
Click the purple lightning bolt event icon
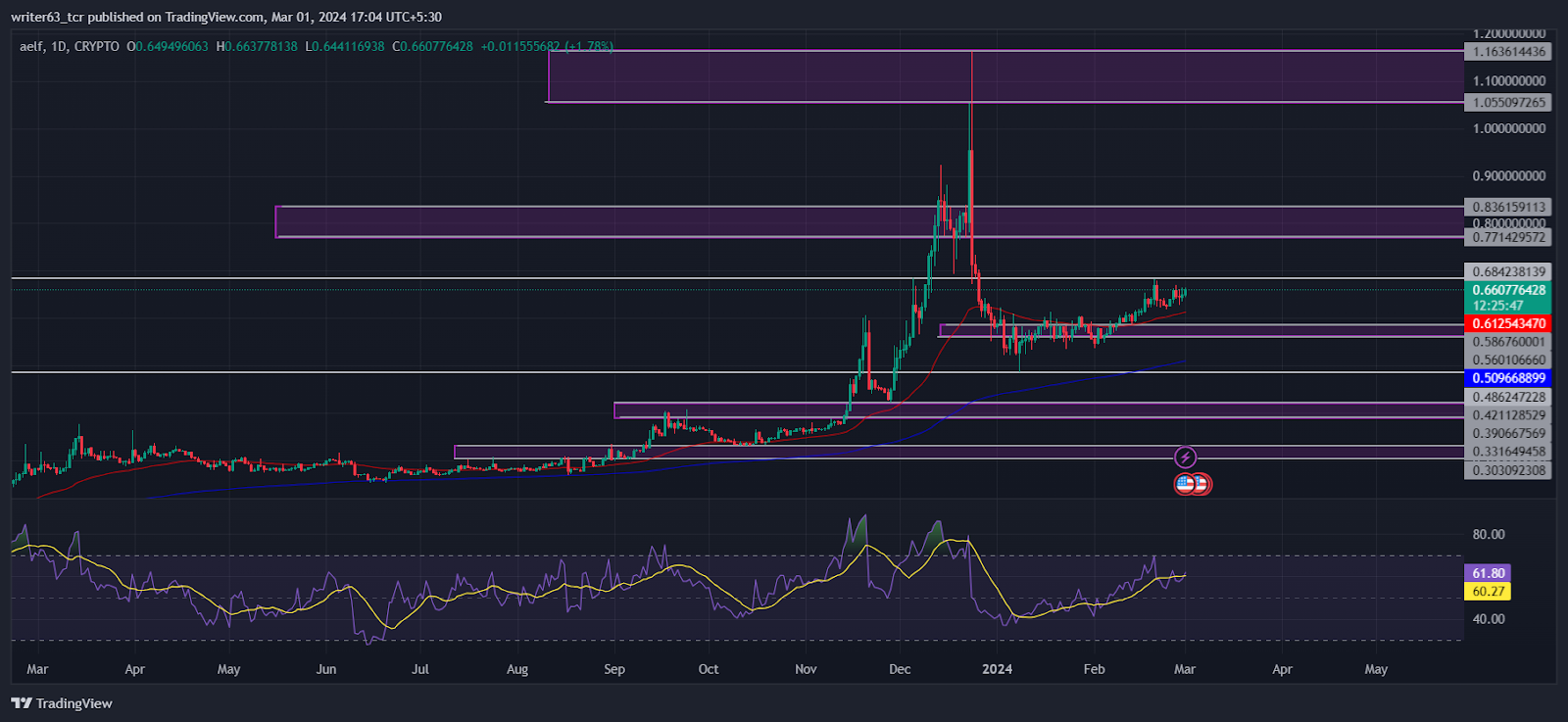coord(1185,457)
